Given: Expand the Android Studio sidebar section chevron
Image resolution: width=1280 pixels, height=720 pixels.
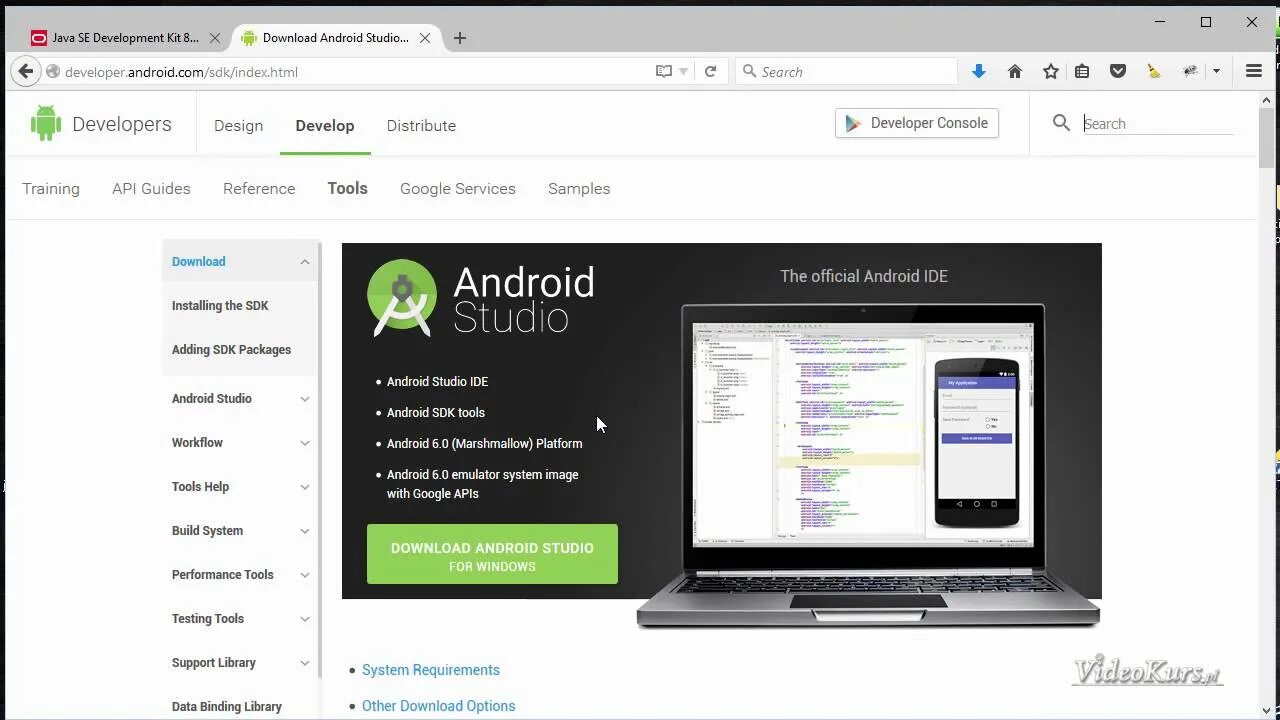Looking at the screenshot, I should click(305, 399).
